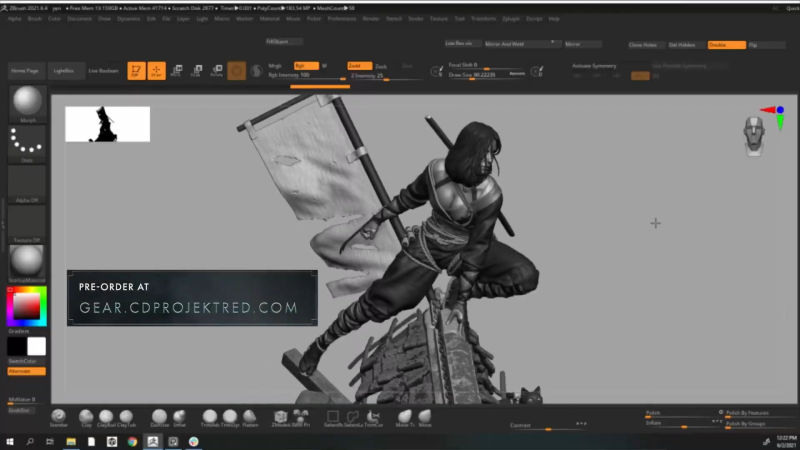Open LightBox
This screenshot has height=450, width=800.
pyautogui.click(x=64, y=71)
